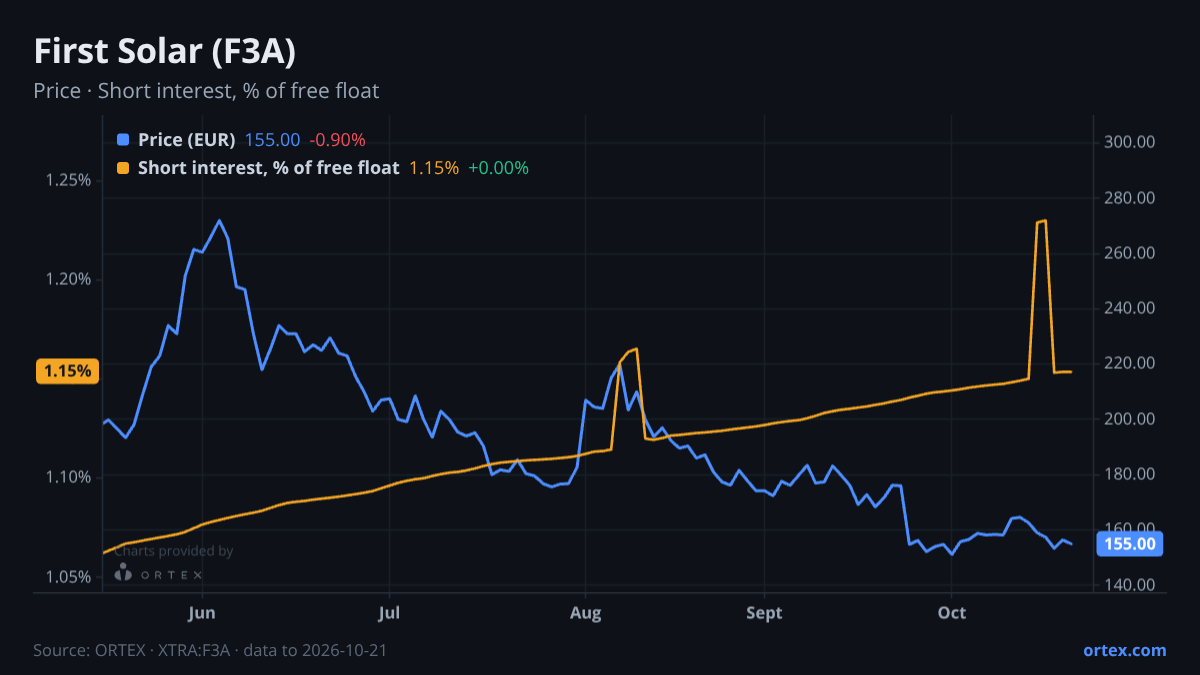Image resolution: width=1200 pixels, height=675 pixels.
Task: Click the chart title First Solar (F3A)
Action: tap(164, 51)
